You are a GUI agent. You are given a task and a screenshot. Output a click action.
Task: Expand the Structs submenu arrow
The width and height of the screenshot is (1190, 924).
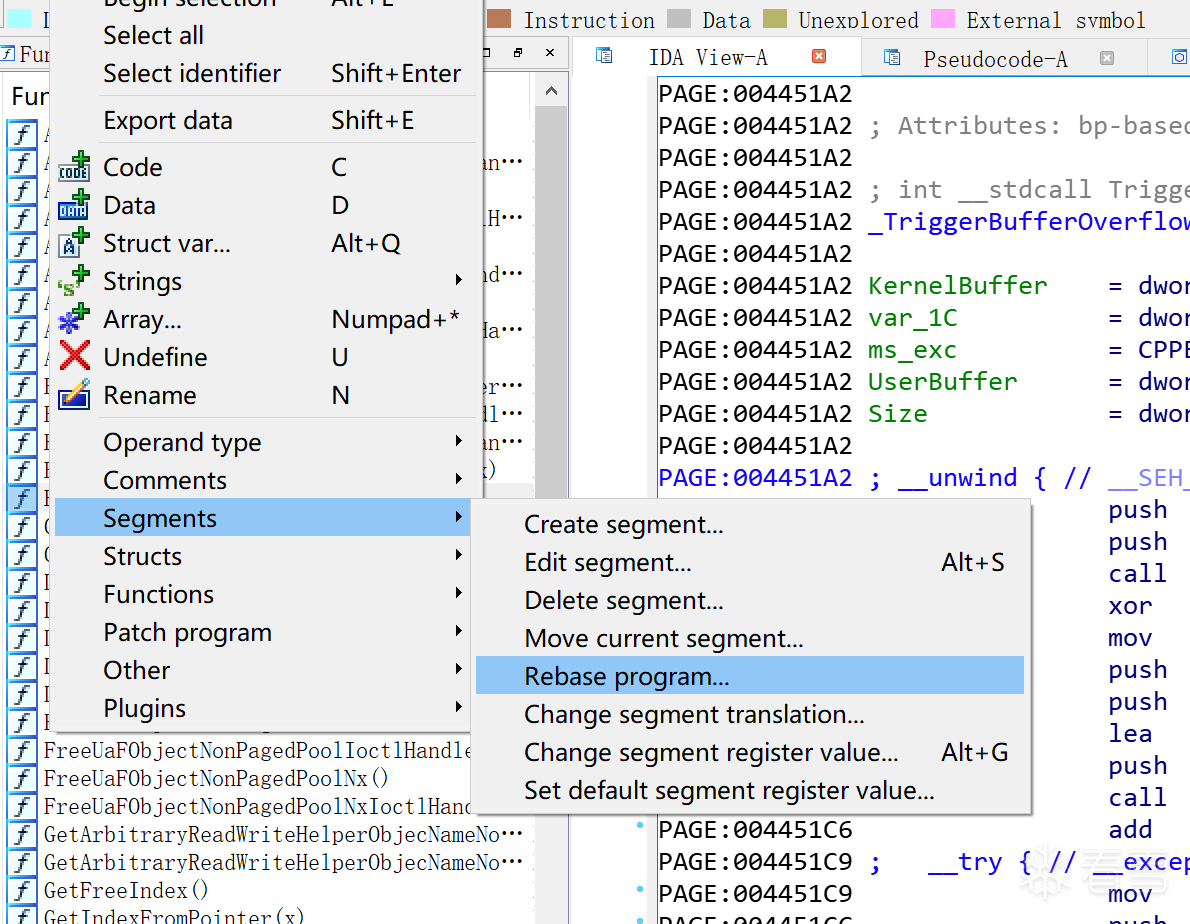click(x=458, y=555)
